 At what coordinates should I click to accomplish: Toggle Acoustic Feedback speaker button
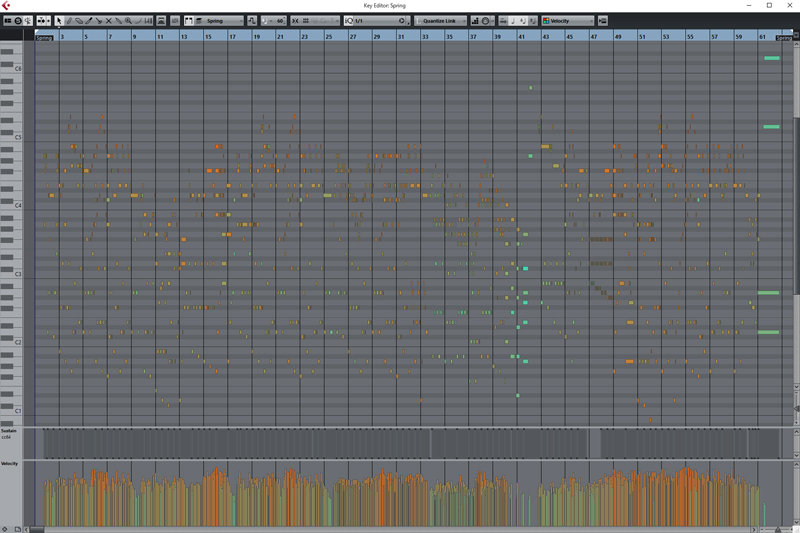point(28,21)
